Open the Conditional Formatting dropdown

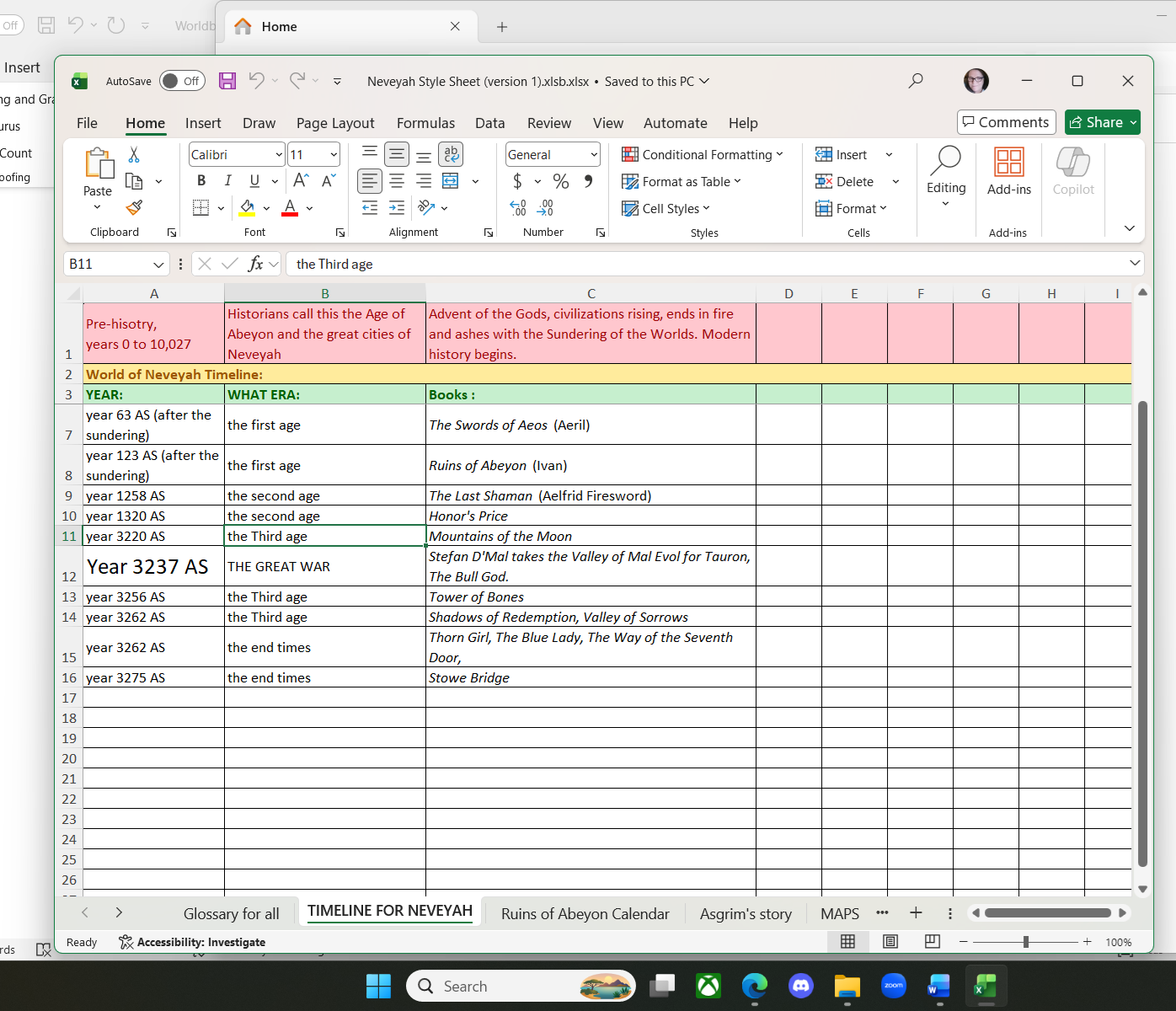703,155
